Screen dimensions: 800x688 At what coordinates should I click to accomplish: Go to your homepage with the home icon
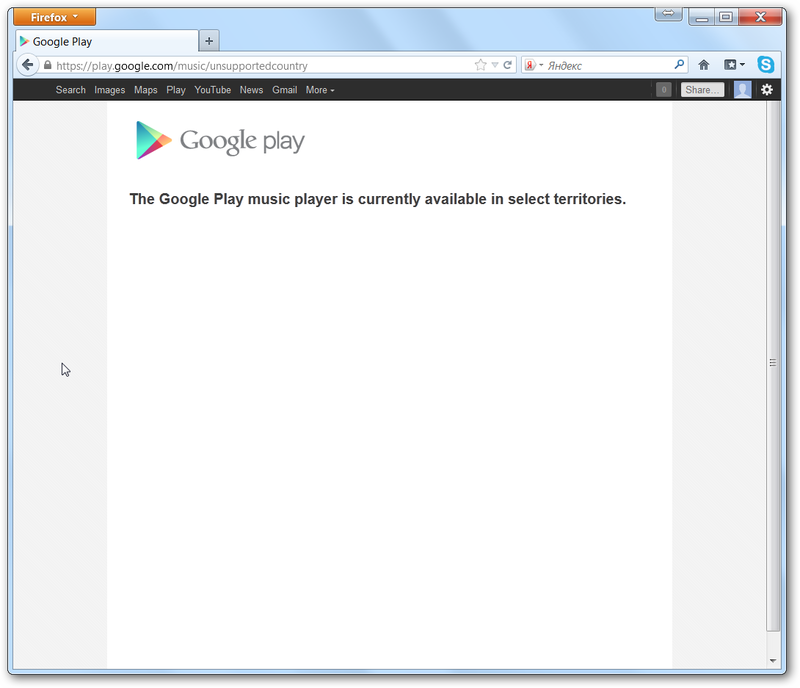point(703,64)
